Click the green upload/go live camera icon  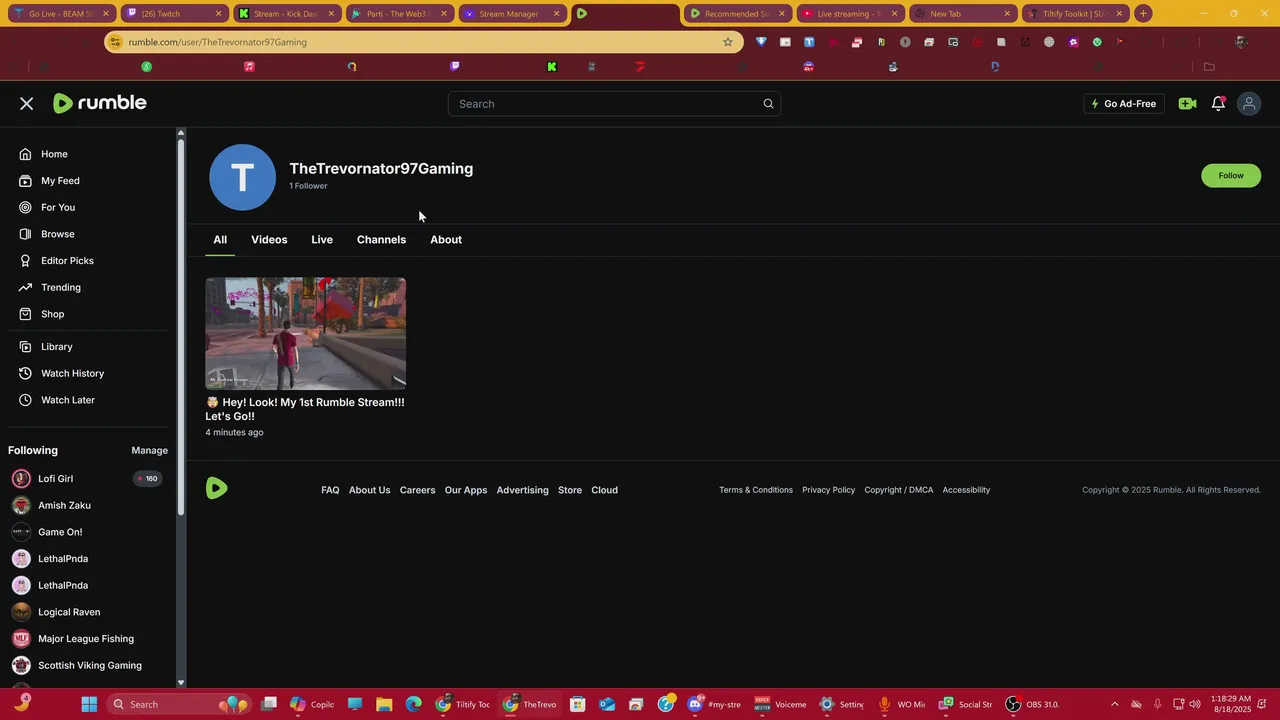point(1187,104)
